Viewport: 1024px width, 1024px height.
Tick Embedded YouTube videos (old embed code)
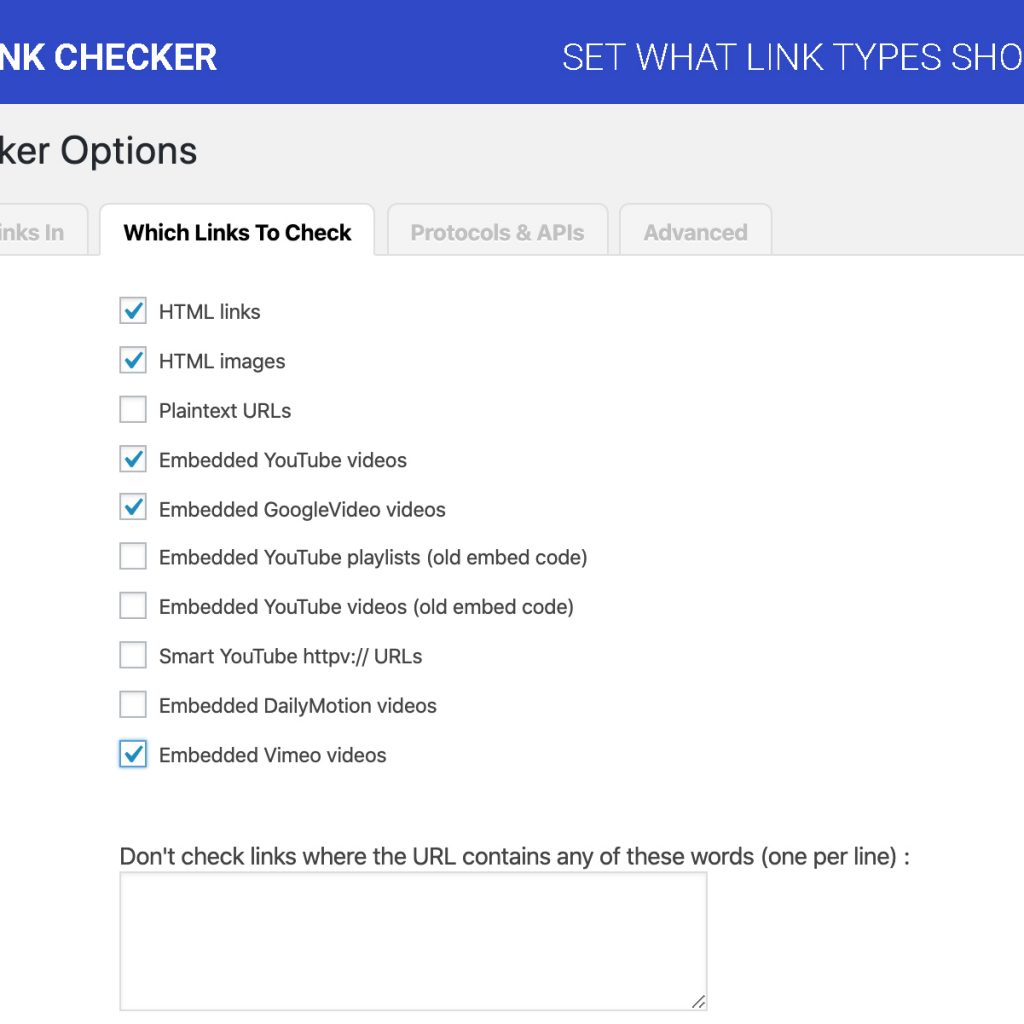133,606
